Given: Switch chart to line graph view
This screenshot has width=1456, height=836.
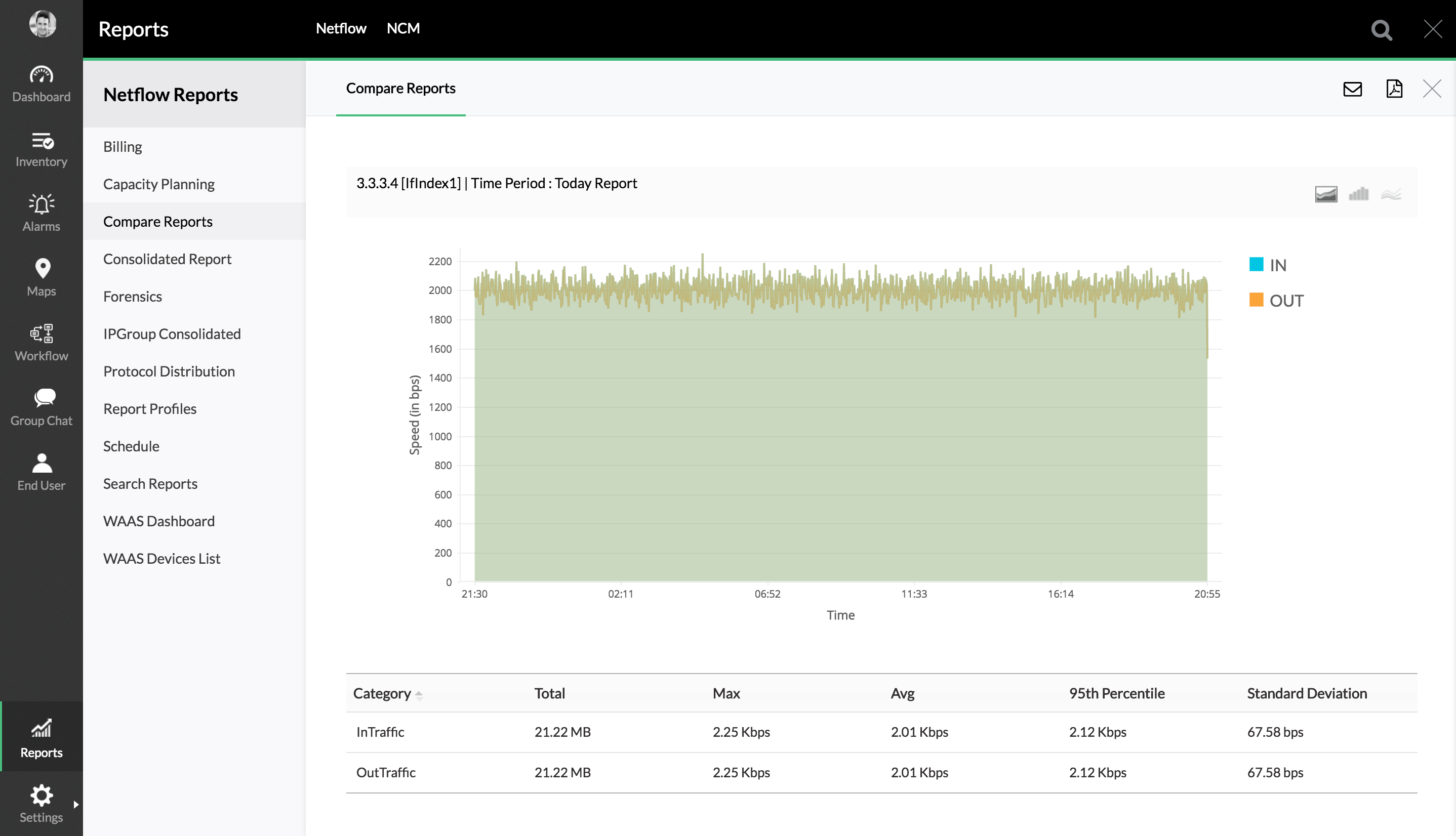Looking at the screenshot, I should [x=1392, y=193].
